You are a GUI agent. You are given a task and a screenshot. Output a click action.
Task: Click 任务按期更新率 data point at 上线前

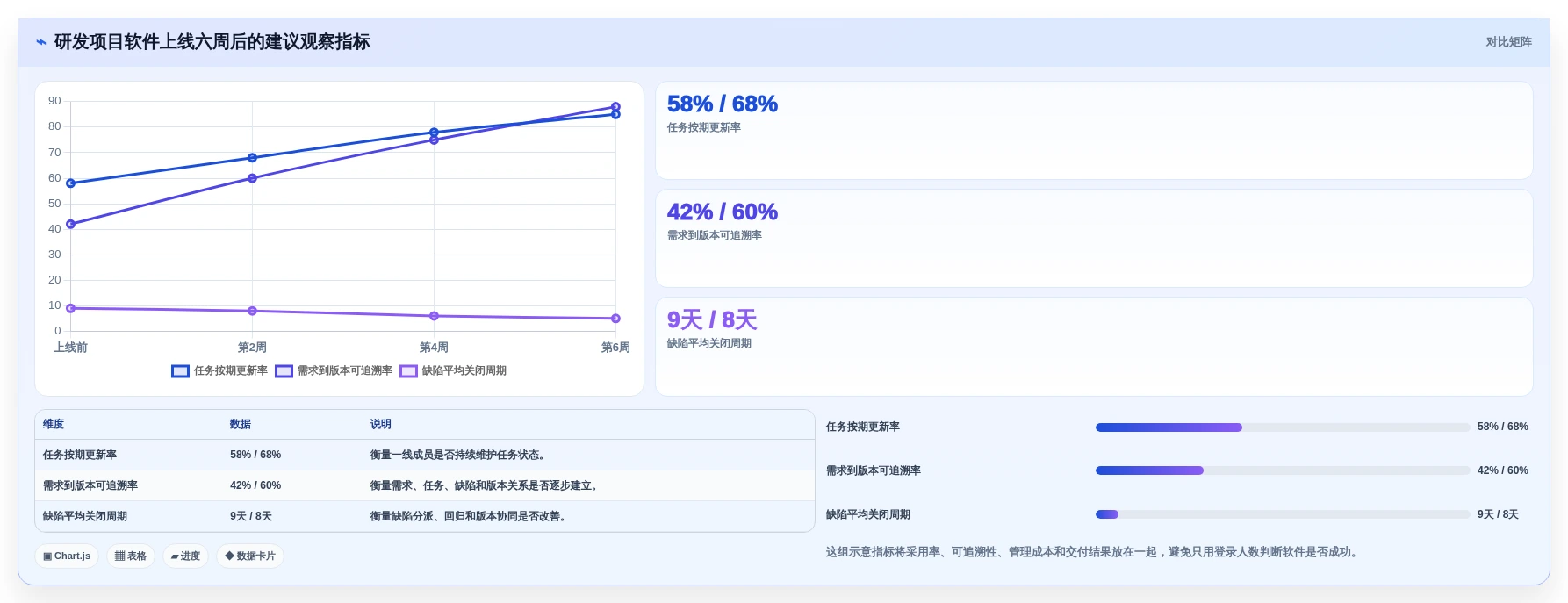[x=71, y=183]
